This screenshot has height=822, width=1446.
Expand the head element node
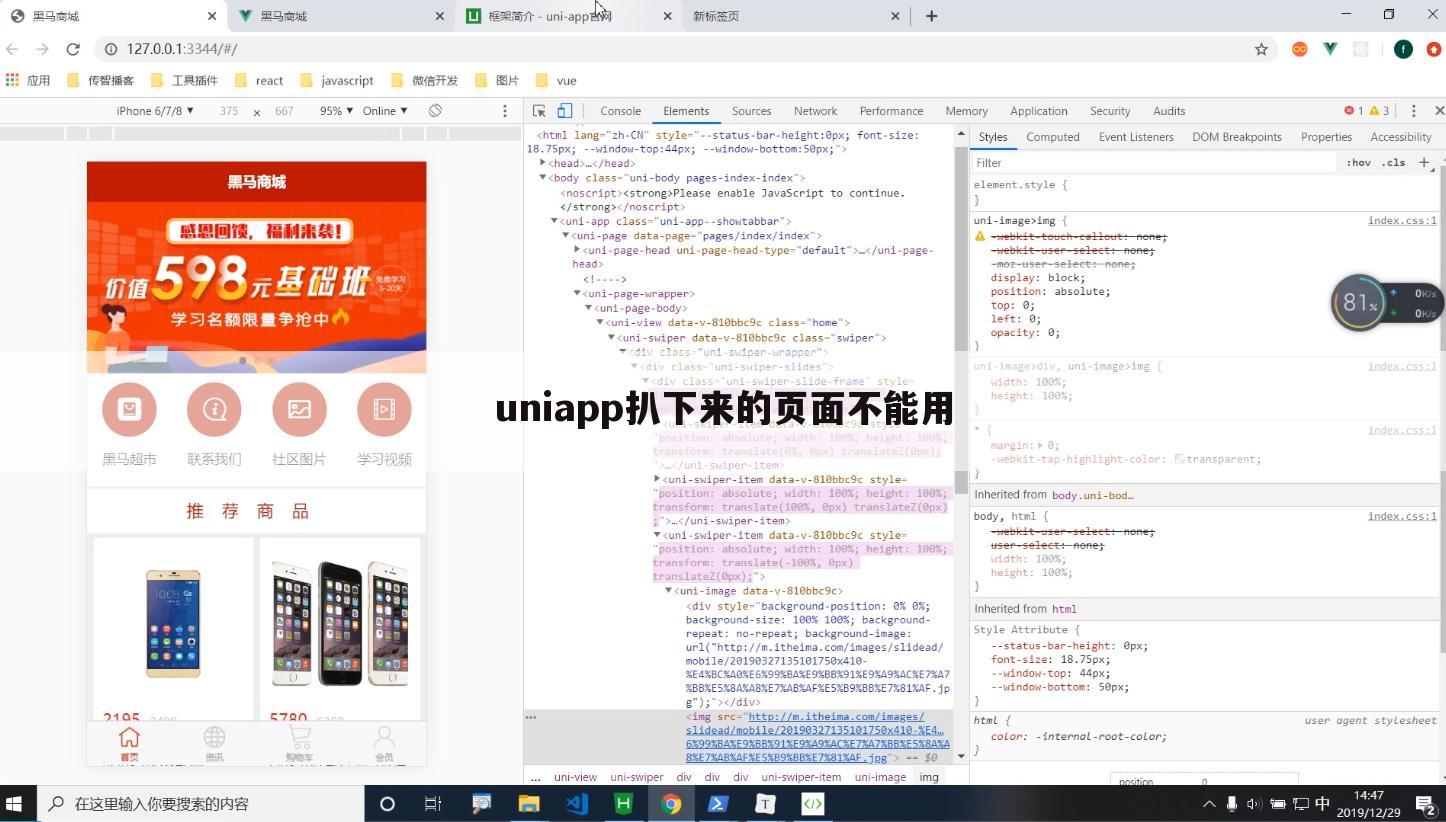click(543, 163)
